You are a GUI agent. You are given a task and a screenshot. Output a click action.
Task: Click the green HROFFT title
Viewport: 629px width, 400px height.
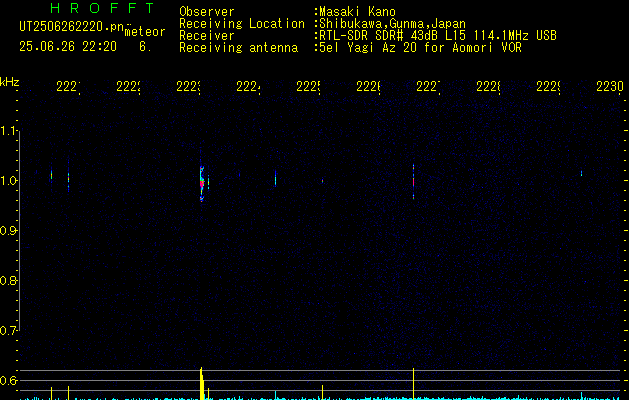[103, 8]
